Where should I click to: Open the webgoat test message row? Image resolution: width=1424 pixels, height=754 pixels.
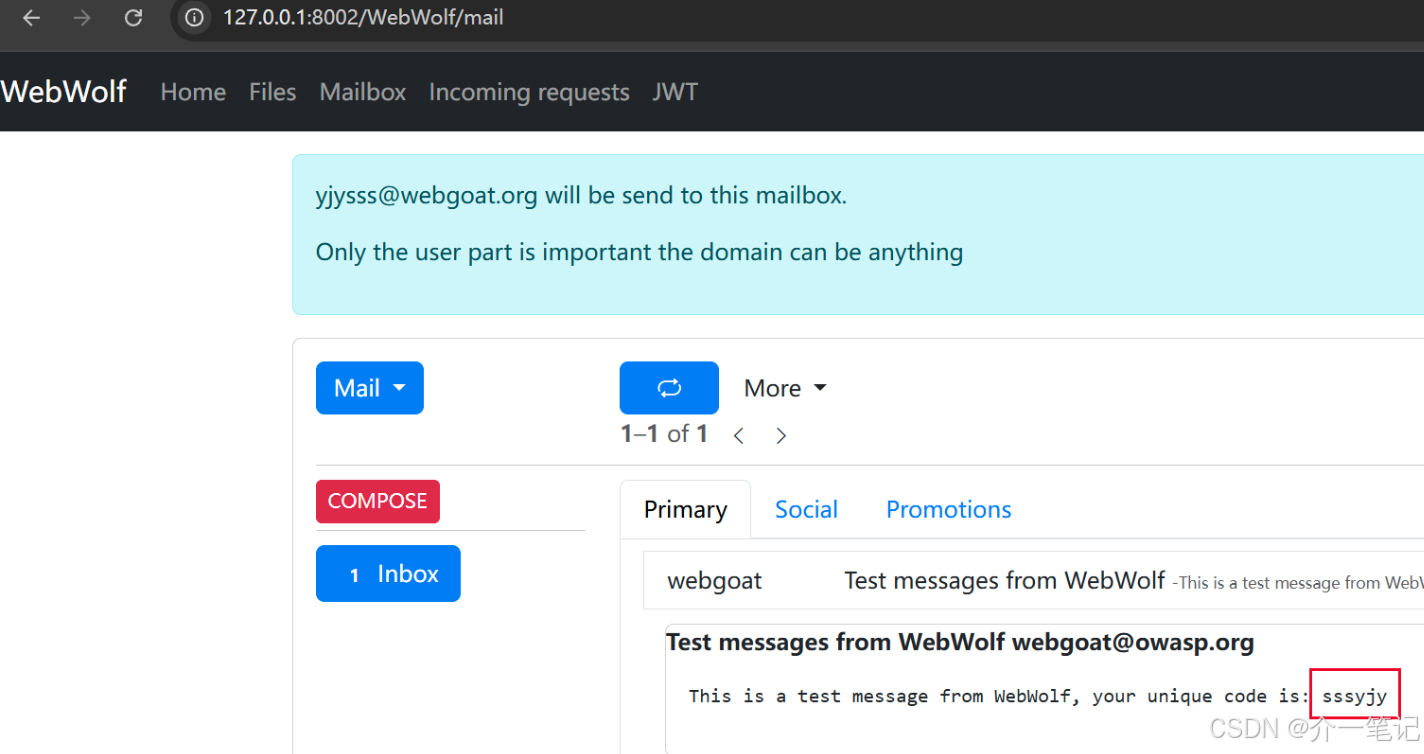1033,581
